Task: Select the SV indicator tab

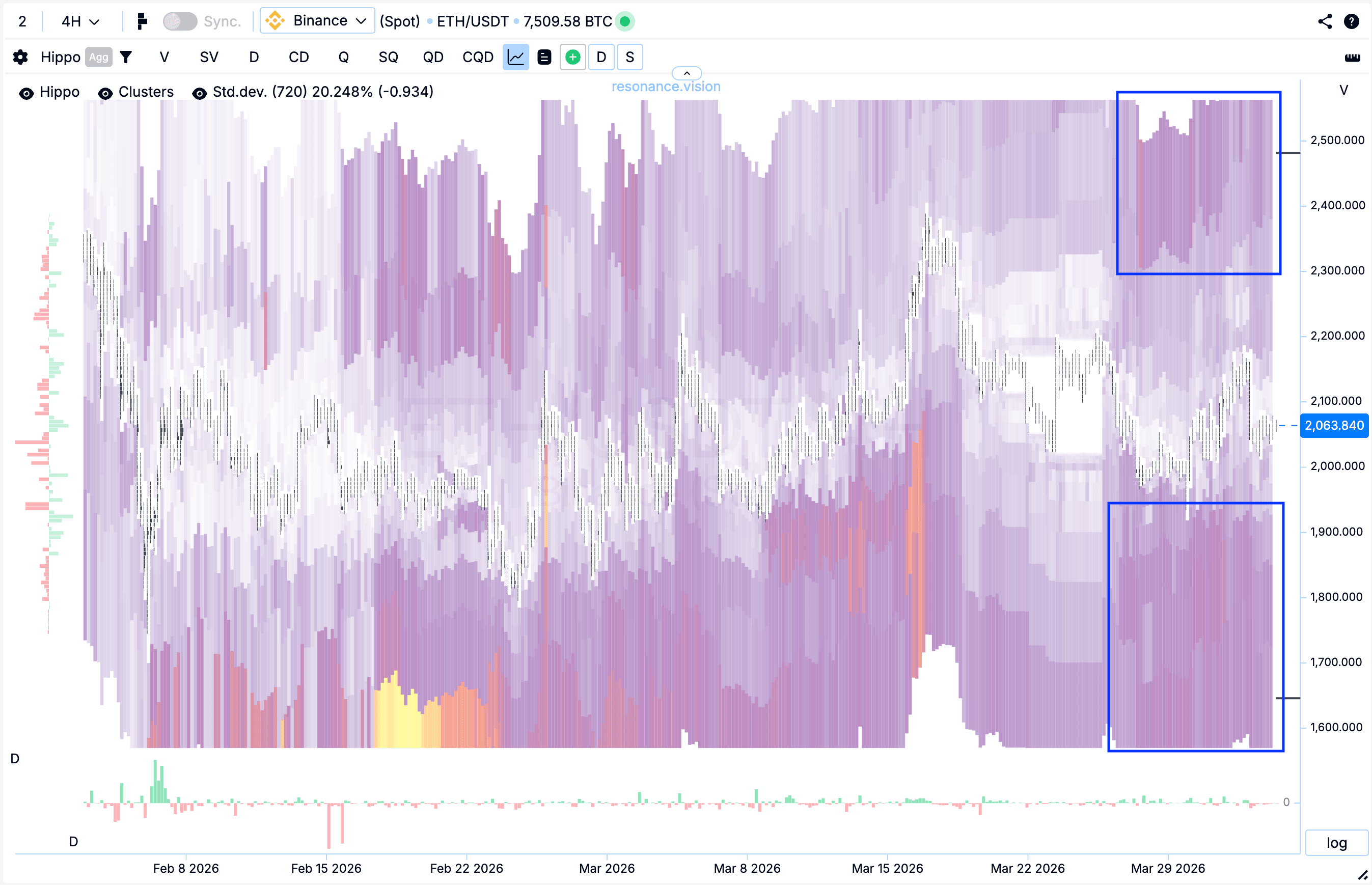Action: tap(209, 57)
